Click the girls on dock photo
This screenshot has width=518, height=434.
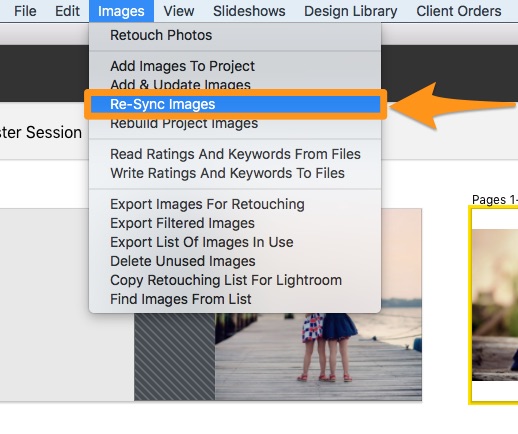318,357
